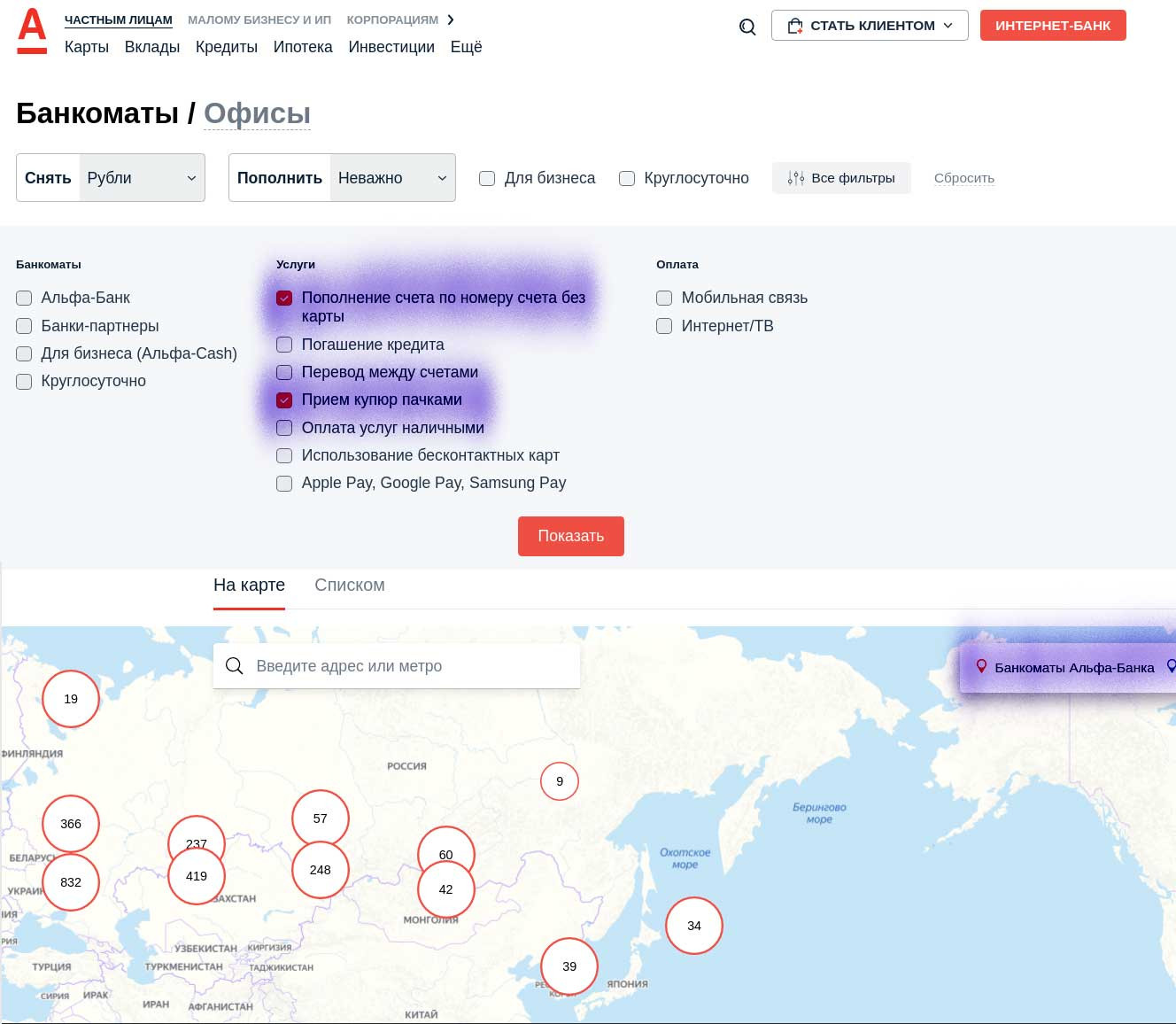Click the Интернет-банк button
This screenshot has width=1176, height=1024.
click(x=1053, y=26)
